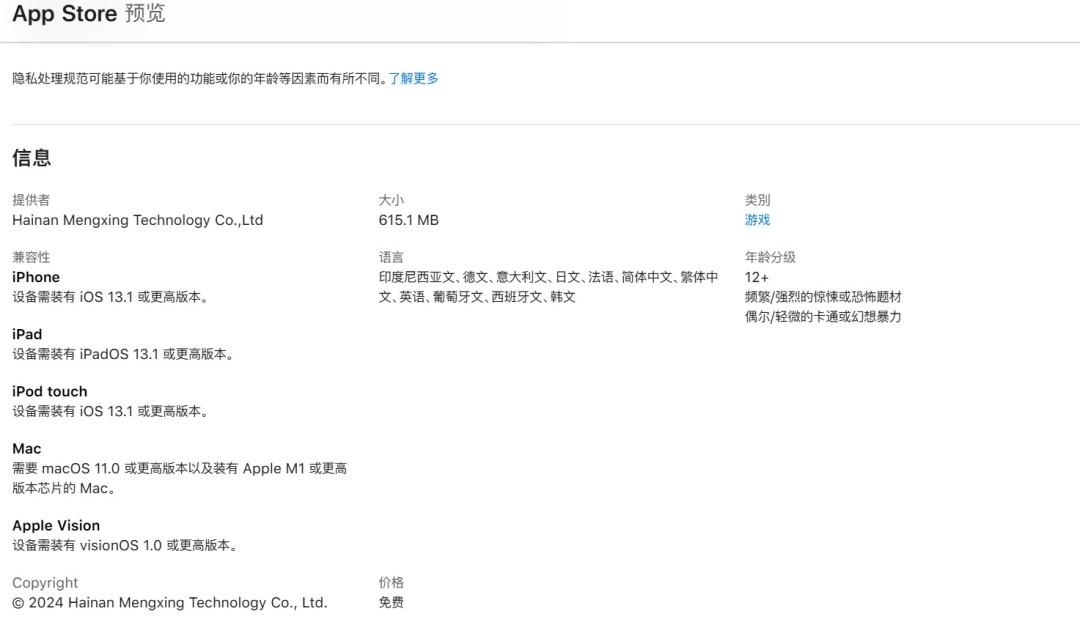Click the iPad compatibility heading

[x=27, y=334]
